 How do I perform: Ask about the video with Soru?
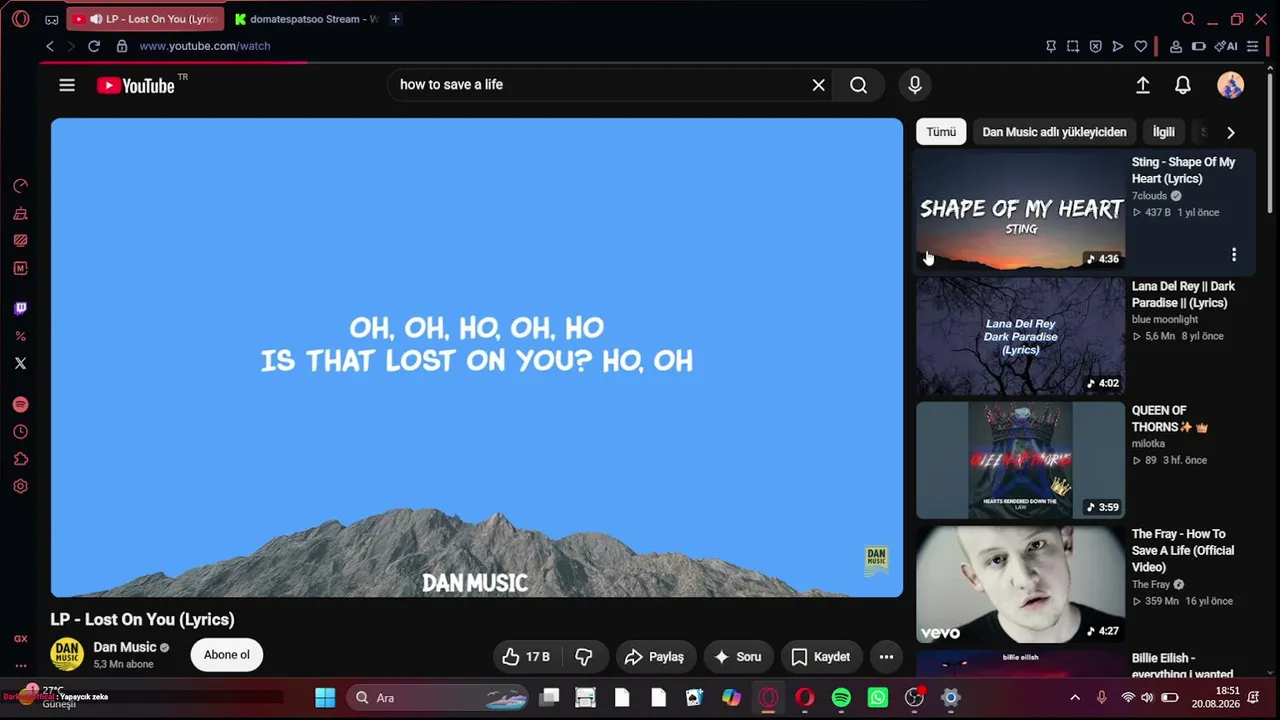pos(737,657)
